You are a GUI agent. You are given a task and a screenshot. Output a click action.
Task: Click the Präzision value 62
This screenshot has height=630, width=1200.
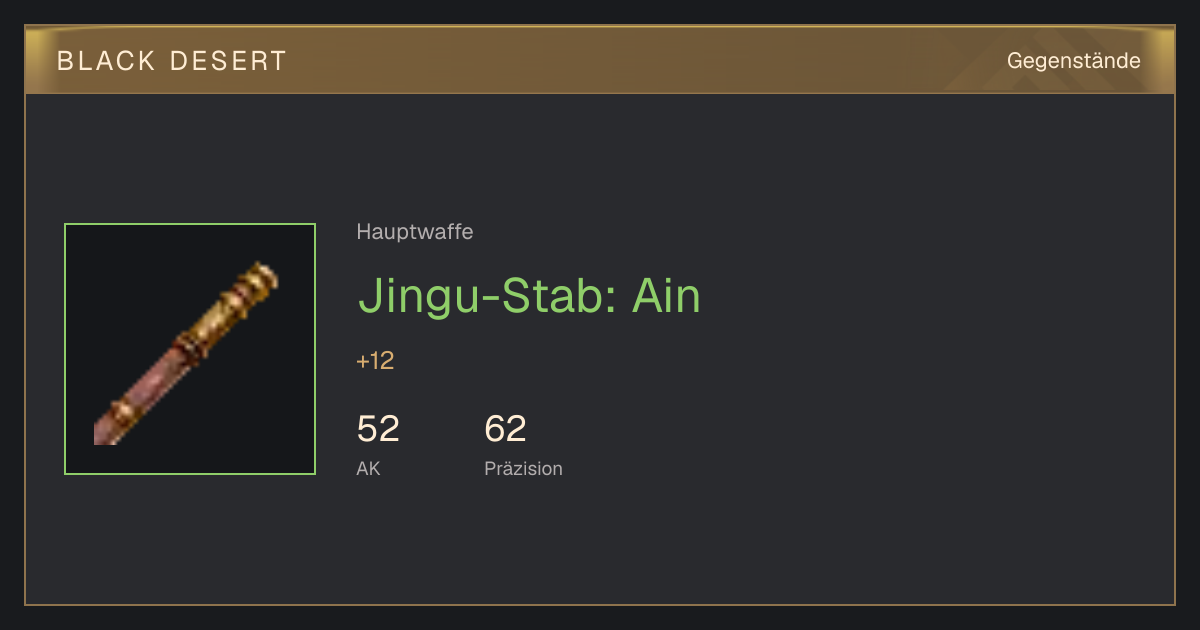point(505,429)
